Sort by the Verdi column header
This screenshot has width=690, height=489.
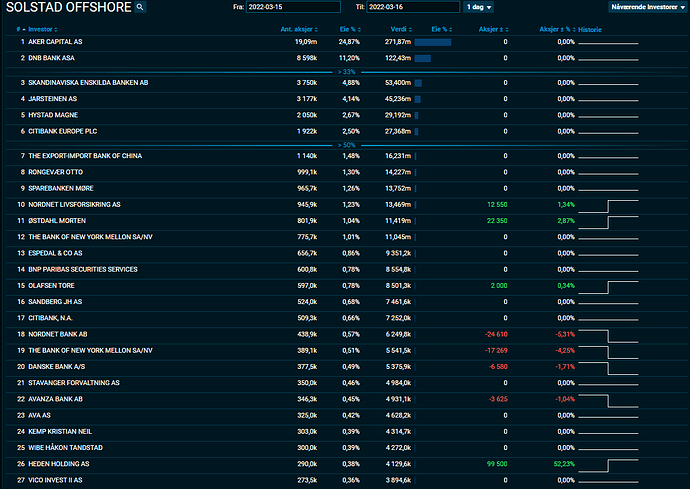(401, 29)
